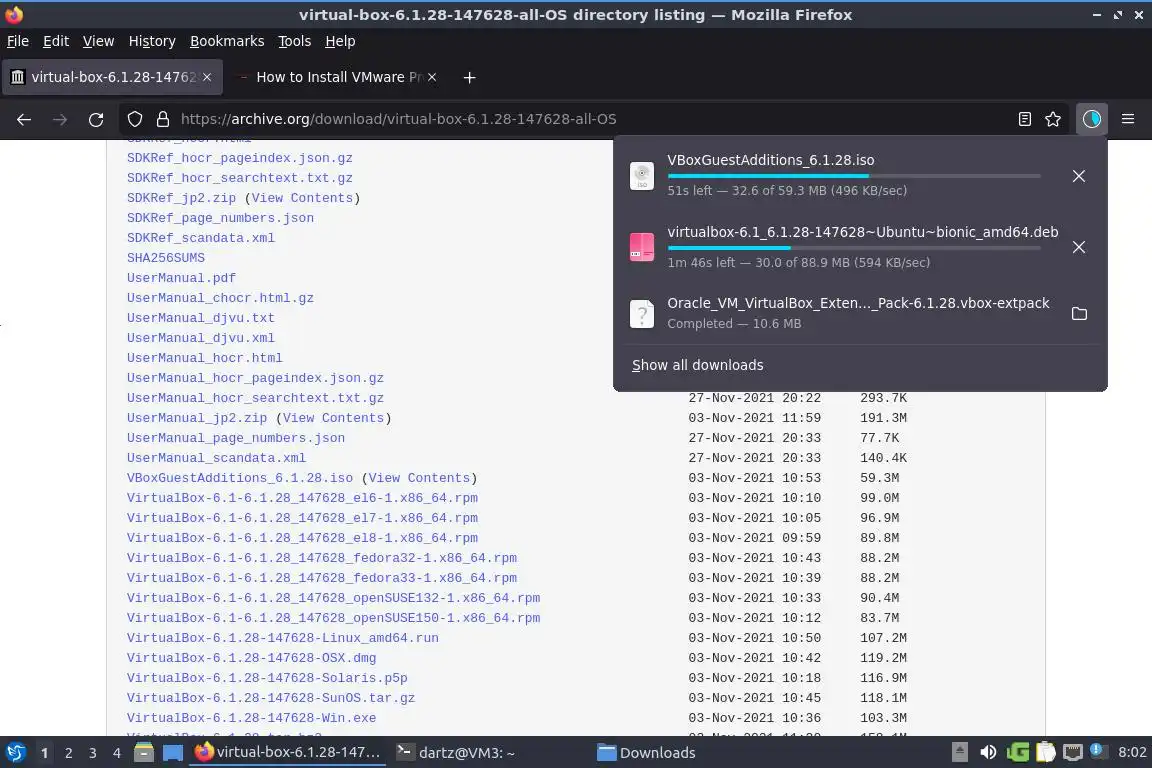Click the VBoxGuestAdditions download progress bar
The height and width of the screenshot is (768, 1152).
click(854, 176)
